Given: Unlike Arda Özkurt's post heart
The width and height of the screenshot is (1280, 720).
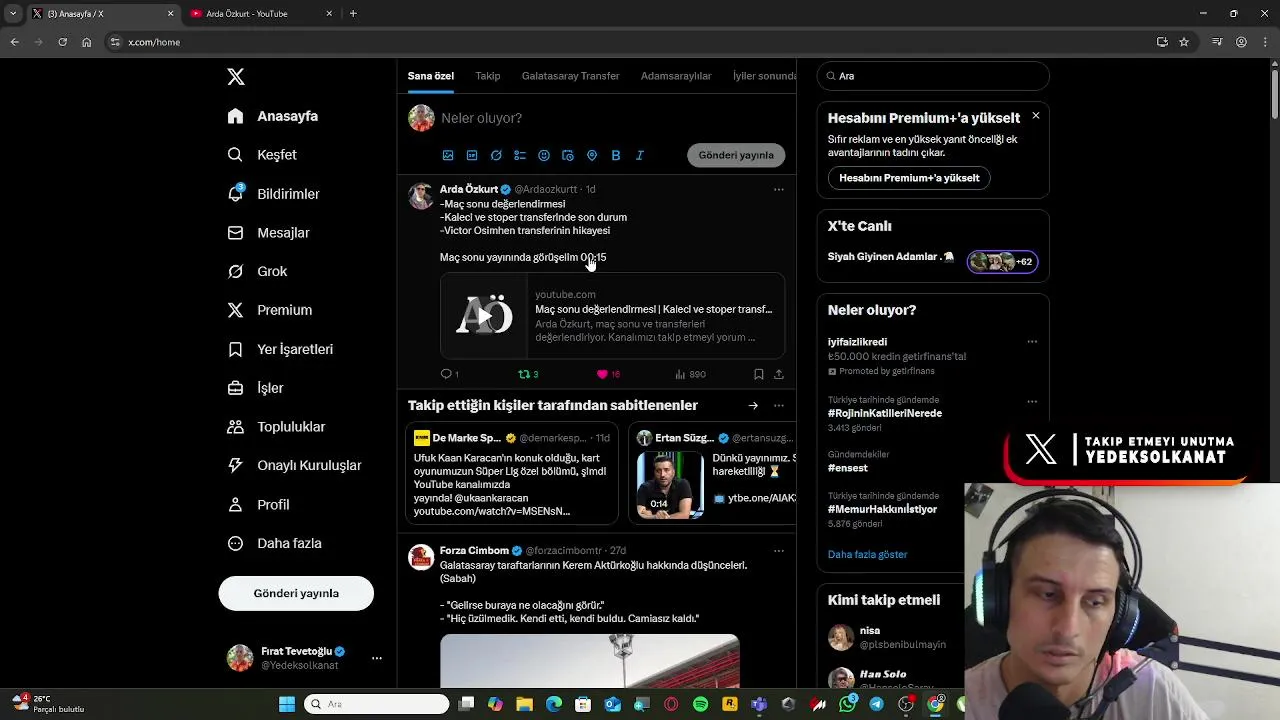Looking at the screenshot, I should (x=608, y=374).
